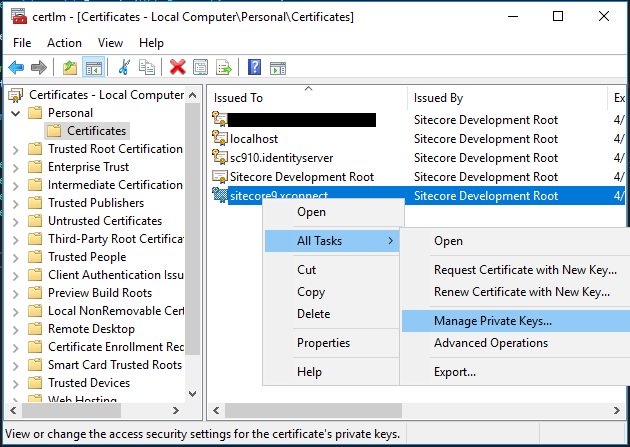630x447 pixels.
Task: Click the Certificates - Local Computer root icon
Action: tap(16, 95)
